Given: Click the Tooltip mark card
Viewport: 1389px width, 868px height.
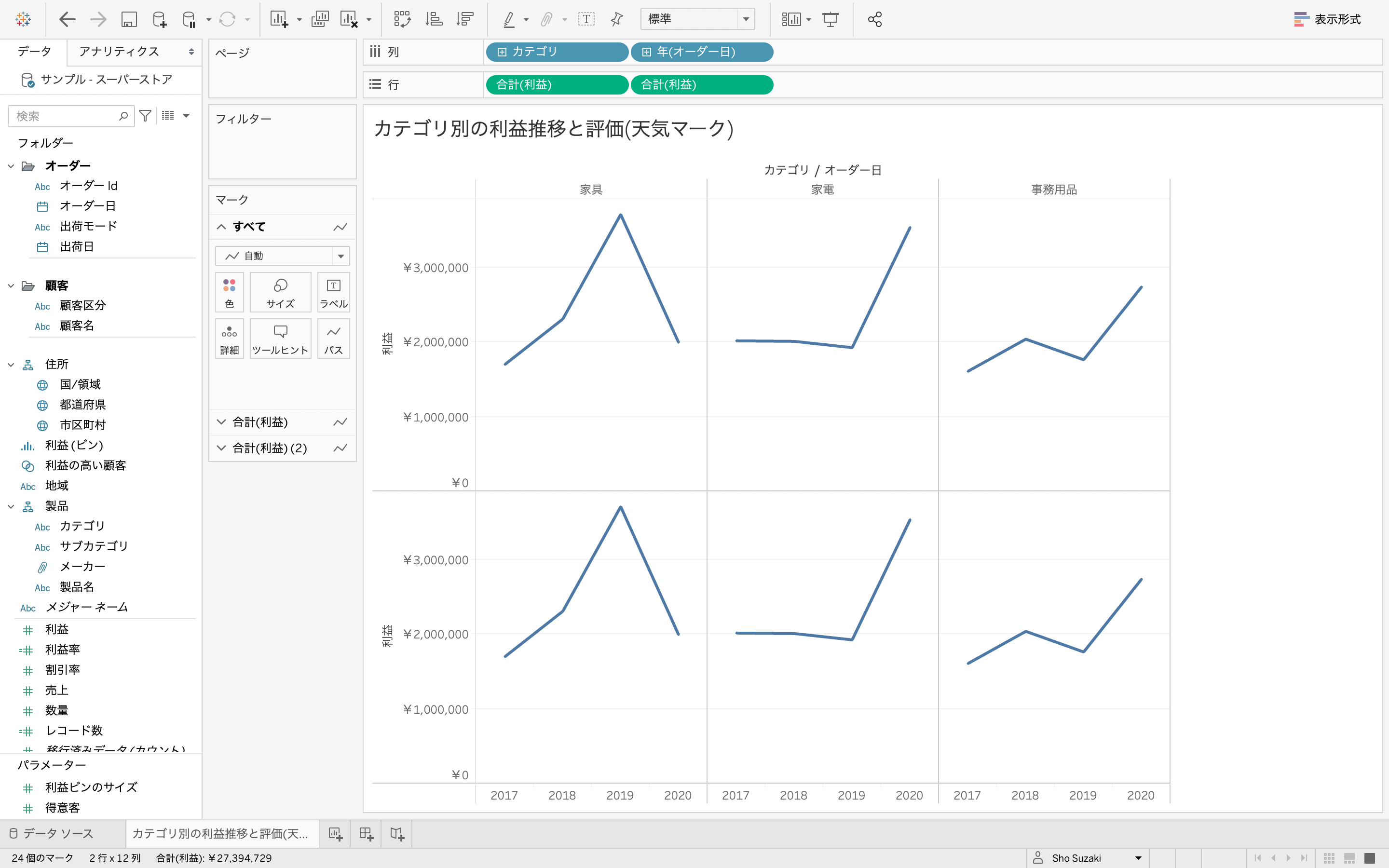Looking at the screenshot, I should [280, 339].
